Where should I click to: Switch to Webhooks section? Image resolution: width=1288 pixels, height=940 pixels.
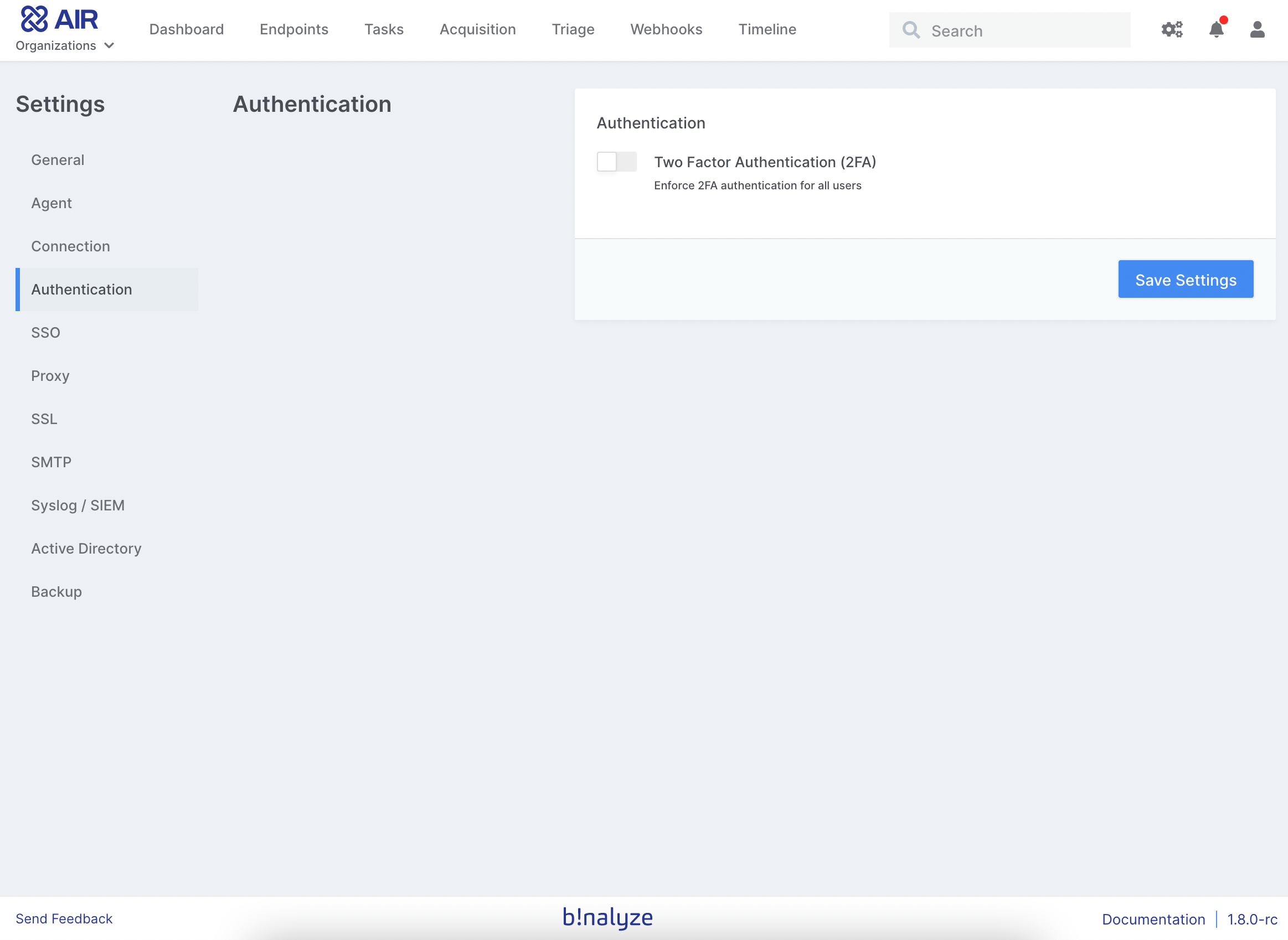click(666, 29)
